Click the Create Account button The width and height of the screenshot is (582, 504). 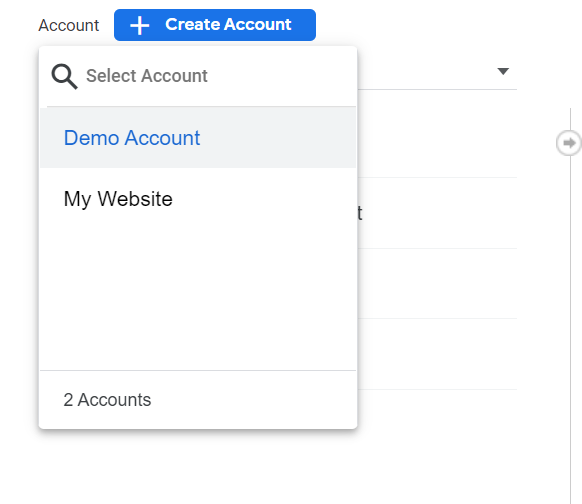click(215, 25)
